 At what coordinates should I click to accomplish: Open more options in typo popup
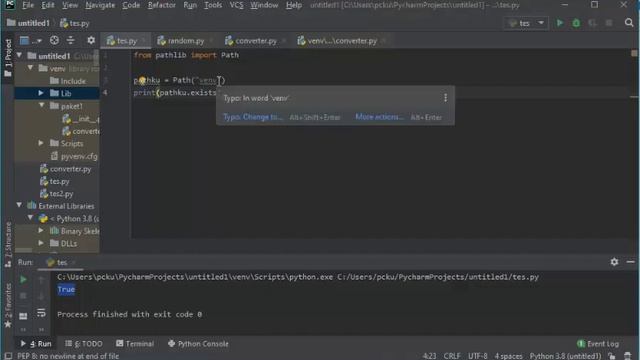pyautogui.click(x=445, y=98)
